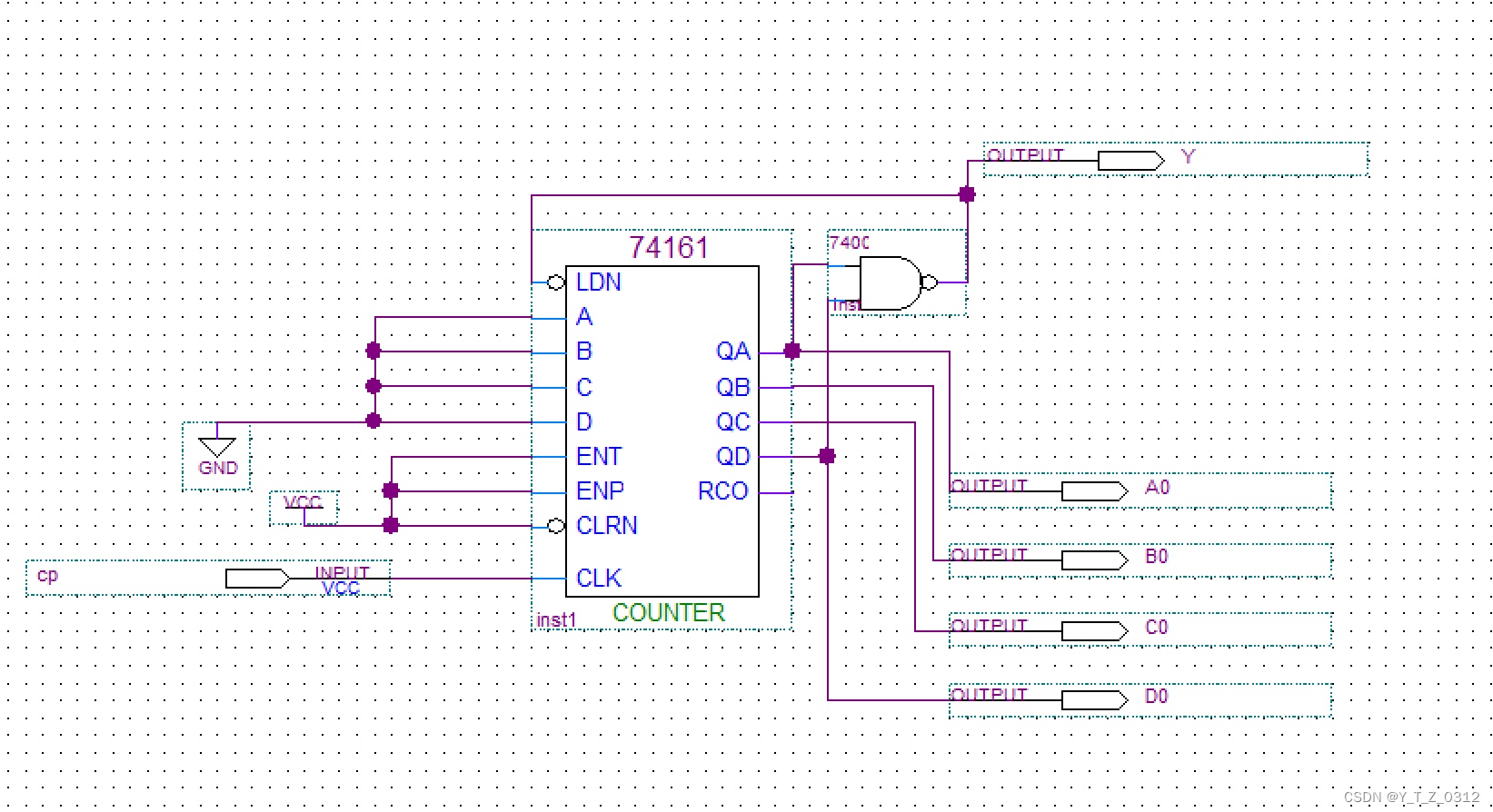The image size is (1493, 812).
Task: Click the A pin label on counter
Action: [x=584, y=317]
